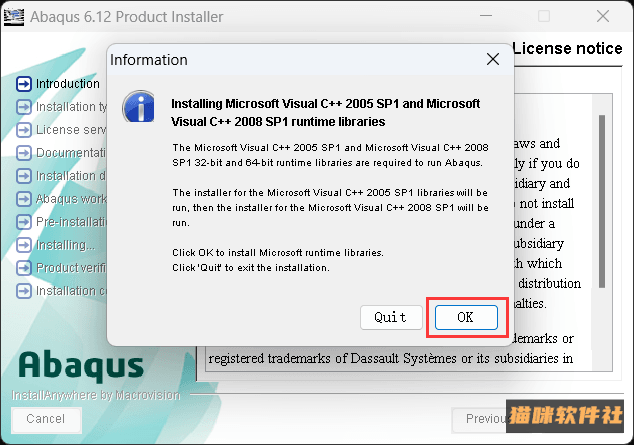Image resolution: width=634 pixels, height=445 pixels.
Task: Select the Introduction step arrow icon
Action: [x=24, y=84]
